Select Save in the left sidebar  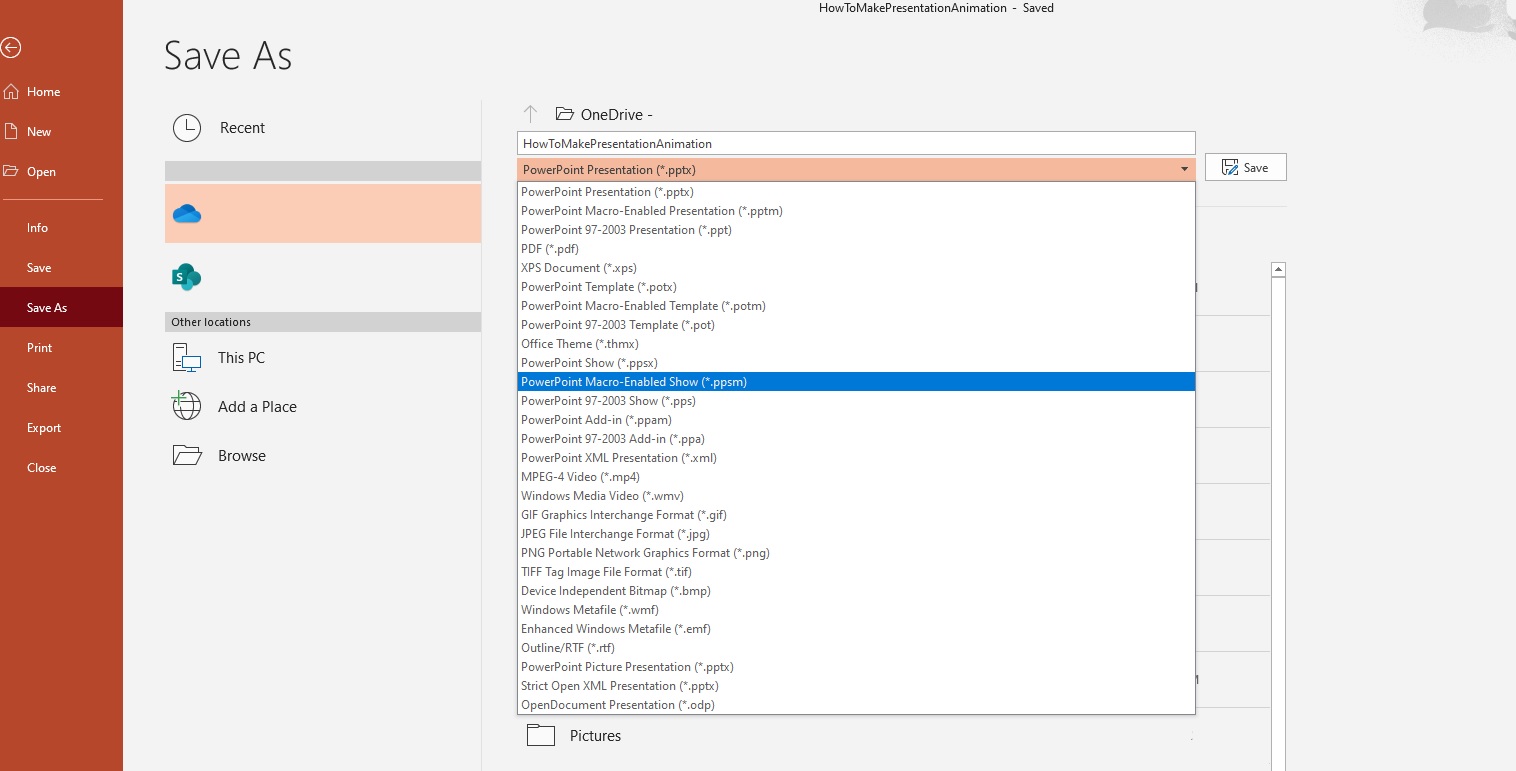39,268
